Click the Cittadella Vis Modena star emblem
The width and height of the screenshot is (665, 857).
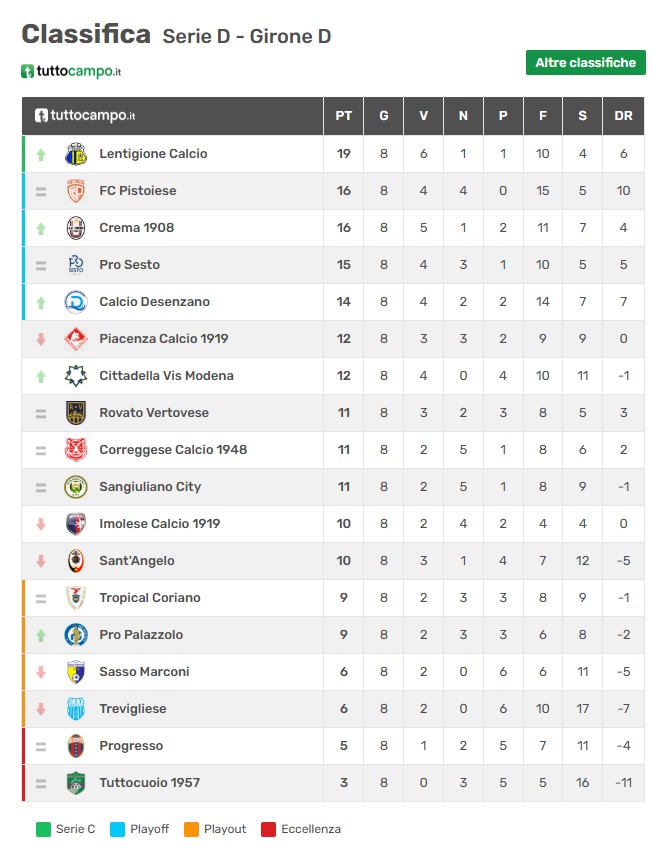(76, 376)
